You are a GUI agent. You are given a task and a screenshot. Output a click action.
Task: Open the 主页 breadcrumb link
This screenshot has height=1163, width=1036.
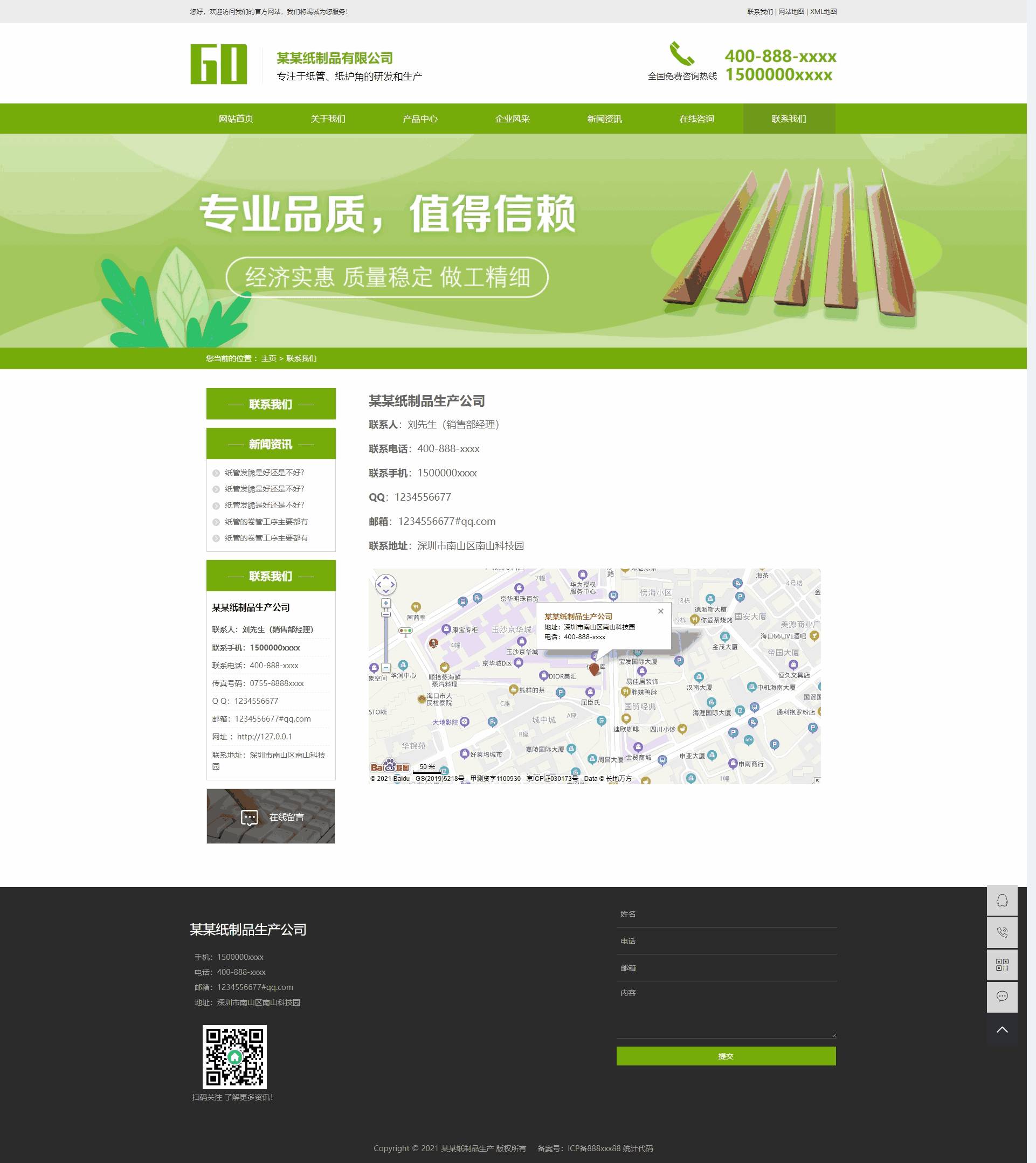[x=268, y=358]
